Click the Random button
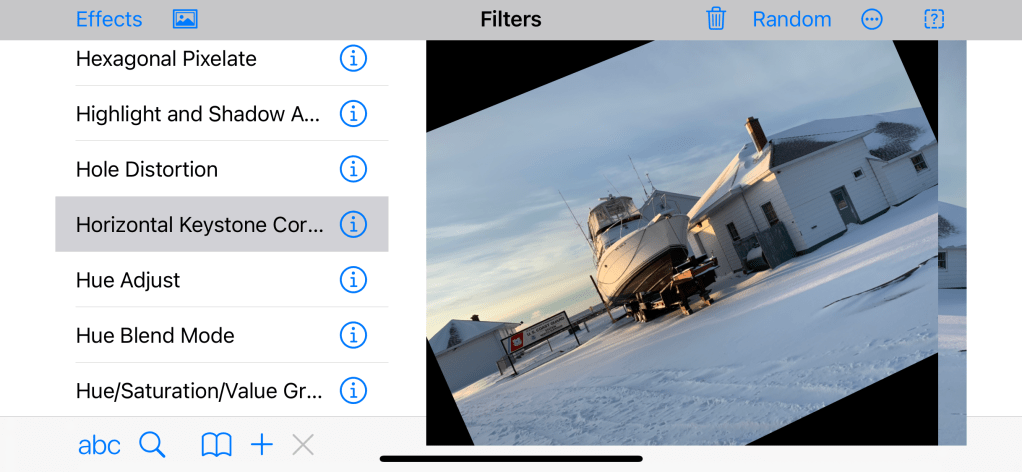The width and height of the screenshot is (1022, 472). point(792,19)
